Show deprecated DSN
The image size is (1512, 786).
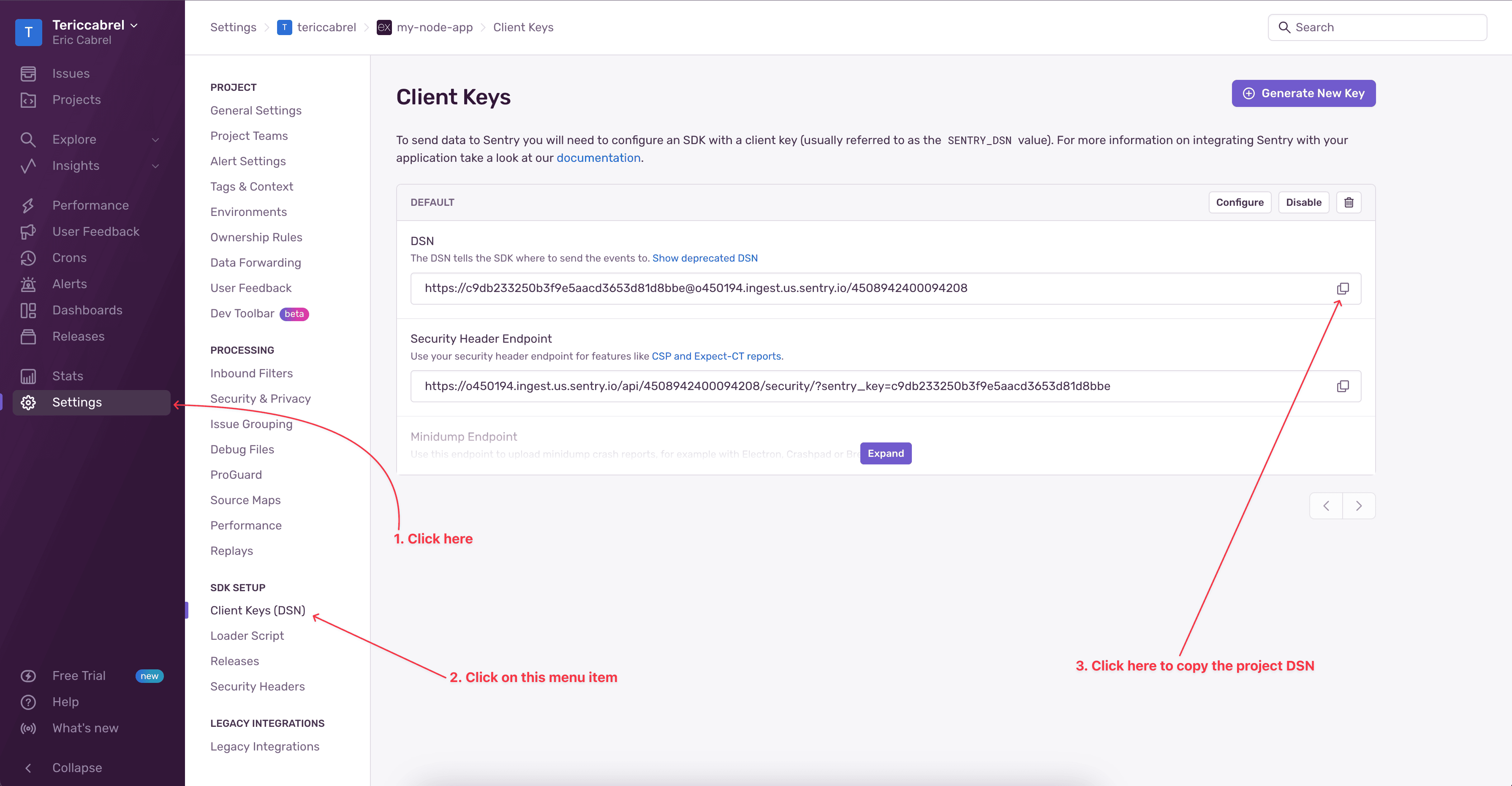pos(705,258)
